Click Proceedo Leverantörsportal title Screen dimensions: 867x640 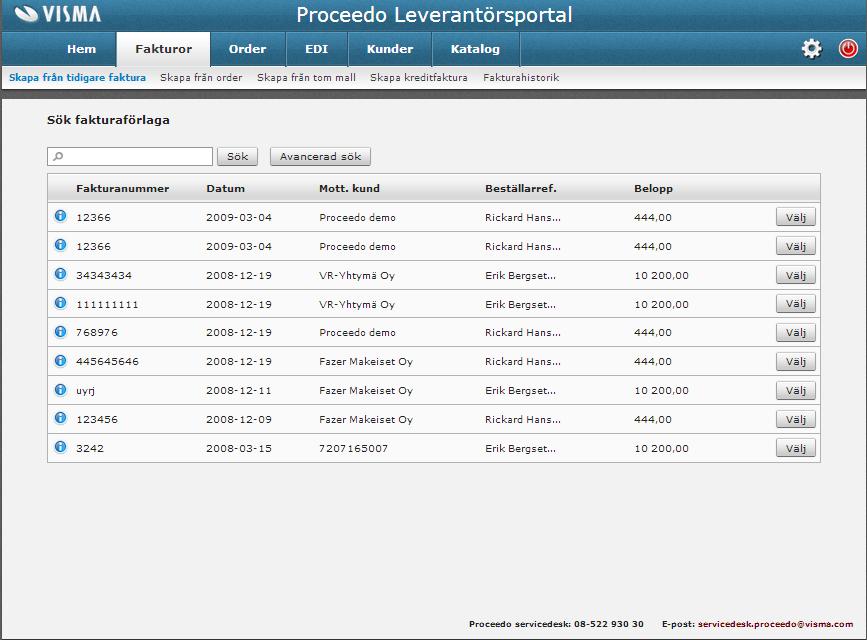tap(434, 15)
